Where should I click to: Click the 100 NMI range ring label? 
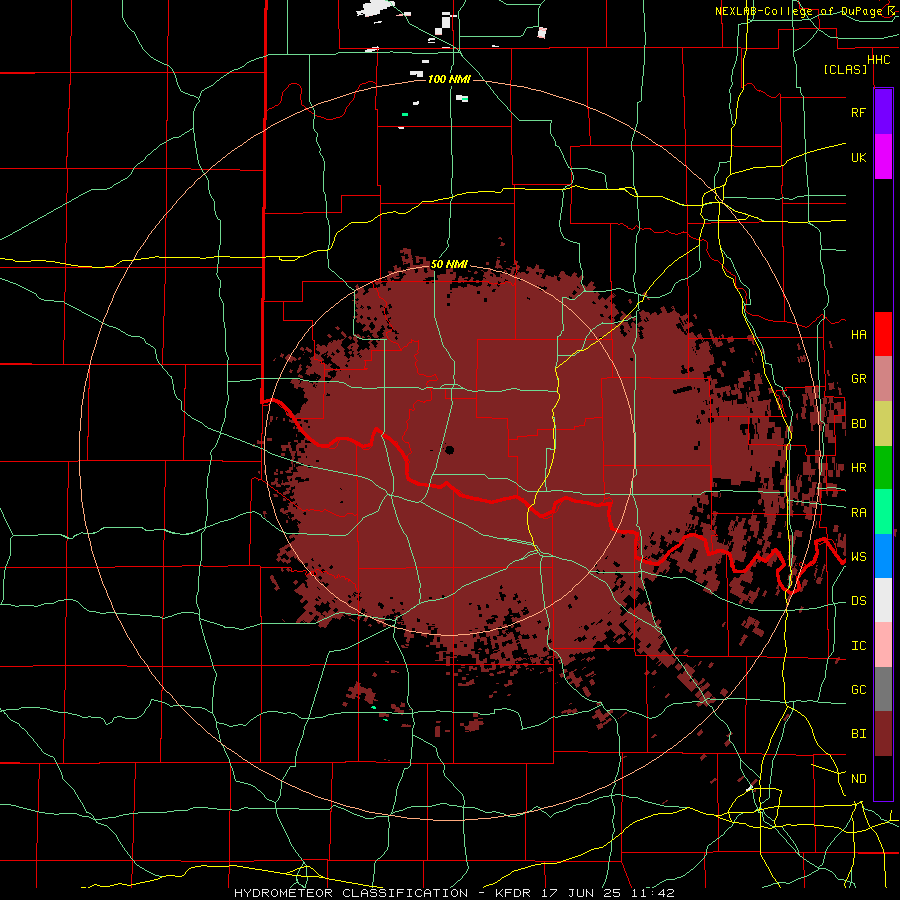tap(449, 79)
